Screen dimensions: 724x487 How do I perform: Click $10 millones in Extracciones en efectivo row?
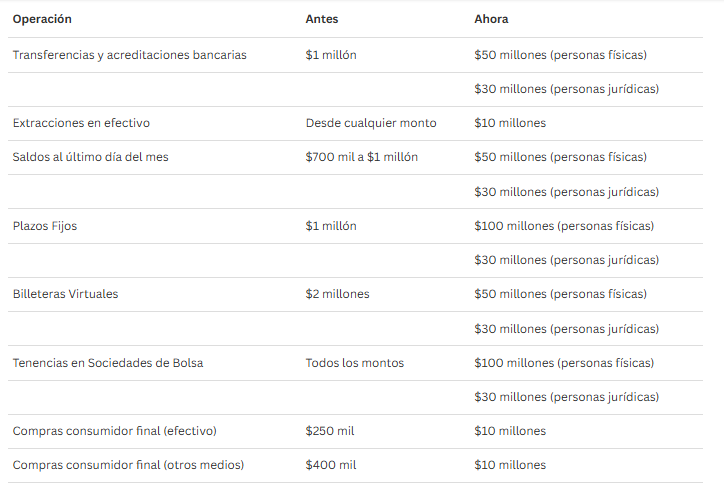coord(510,123)
